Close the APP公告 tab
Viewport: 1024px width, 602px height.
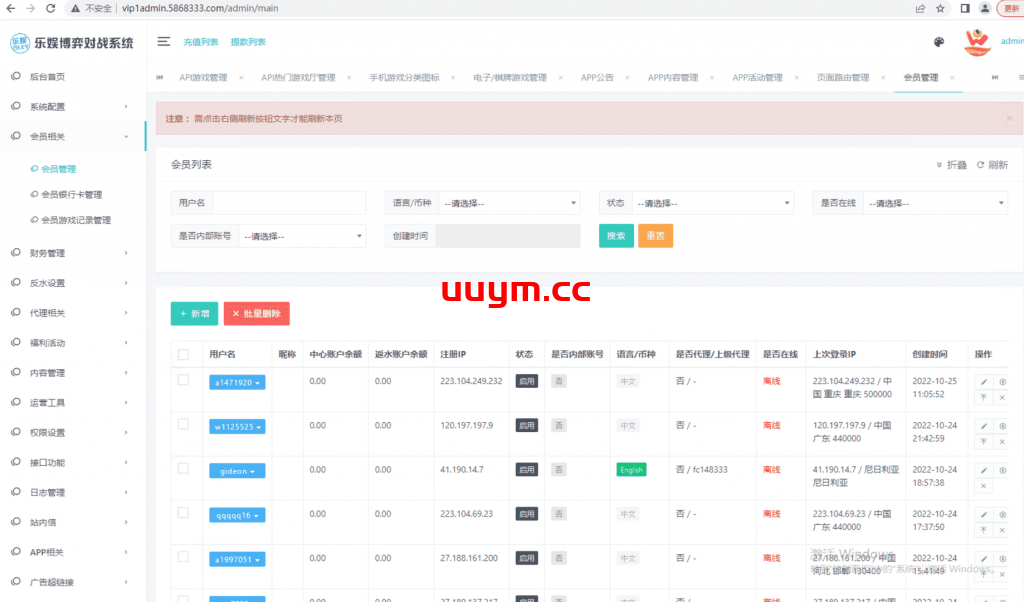[627, 77]
